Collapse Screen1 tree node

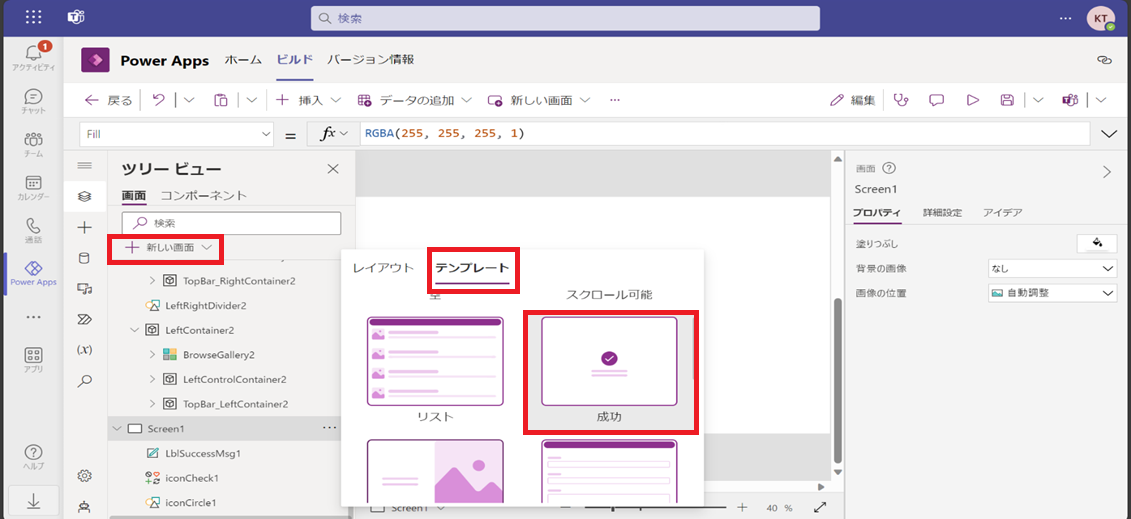coord(117,428)
